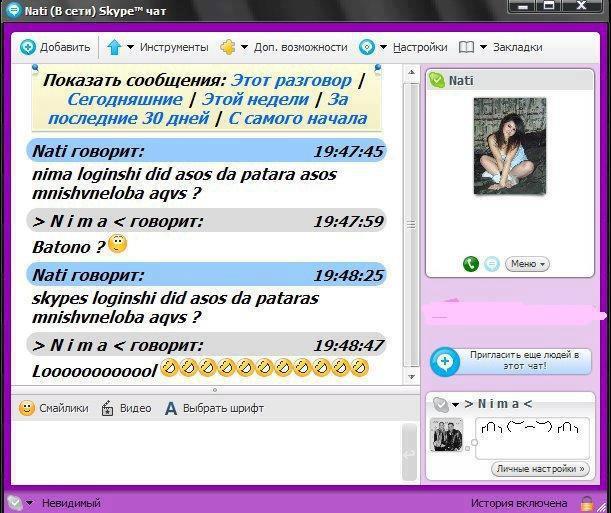Click the Выбрать шрифт letter A icon
The image size is (611, 513).
(171, 408)
